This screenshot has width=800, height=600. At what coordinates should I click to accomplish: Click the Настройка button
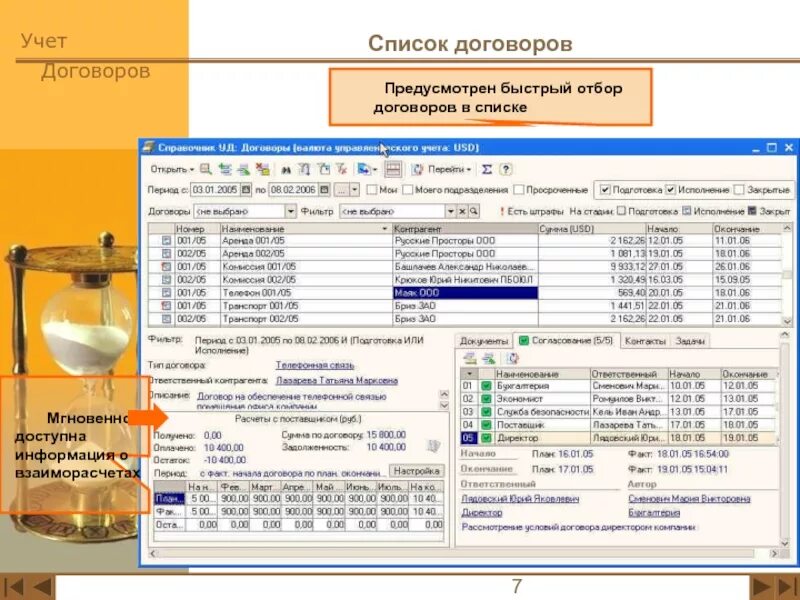click(417, 470)
